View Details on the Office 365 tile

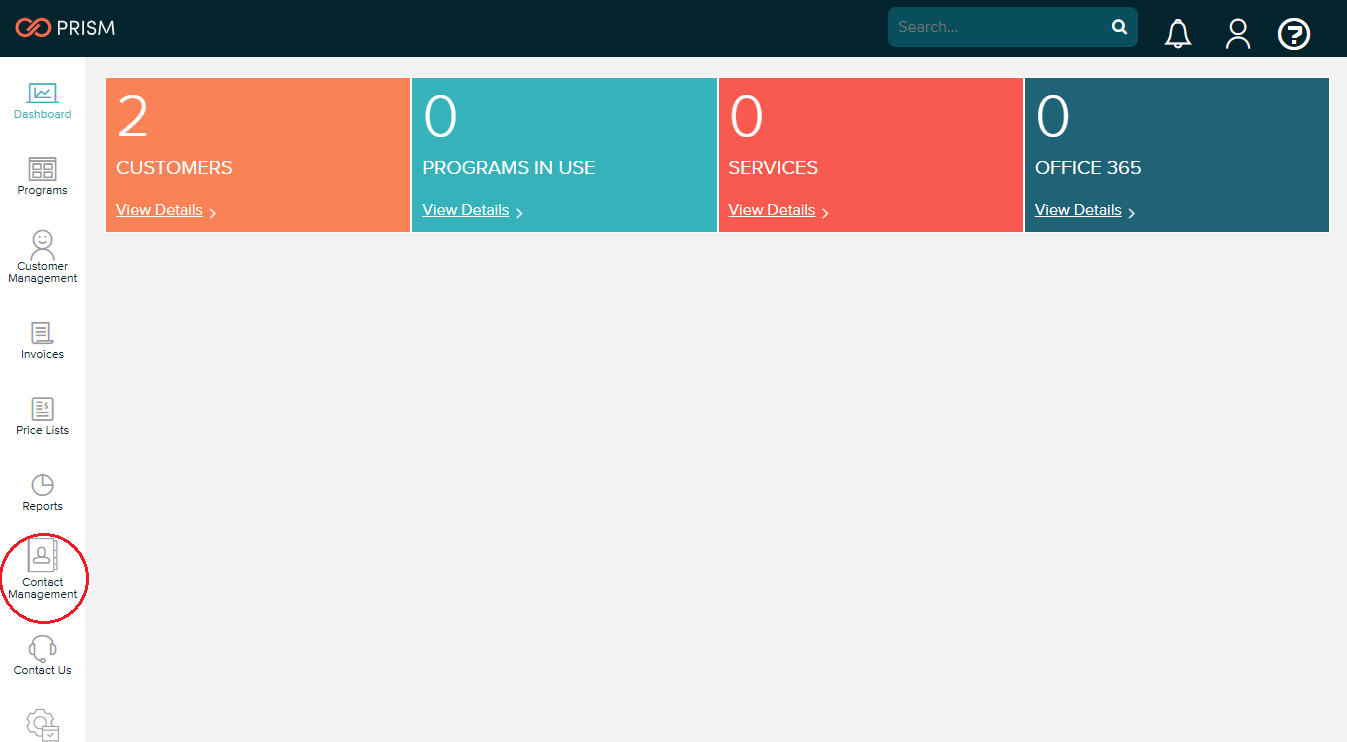point(1078,209)
